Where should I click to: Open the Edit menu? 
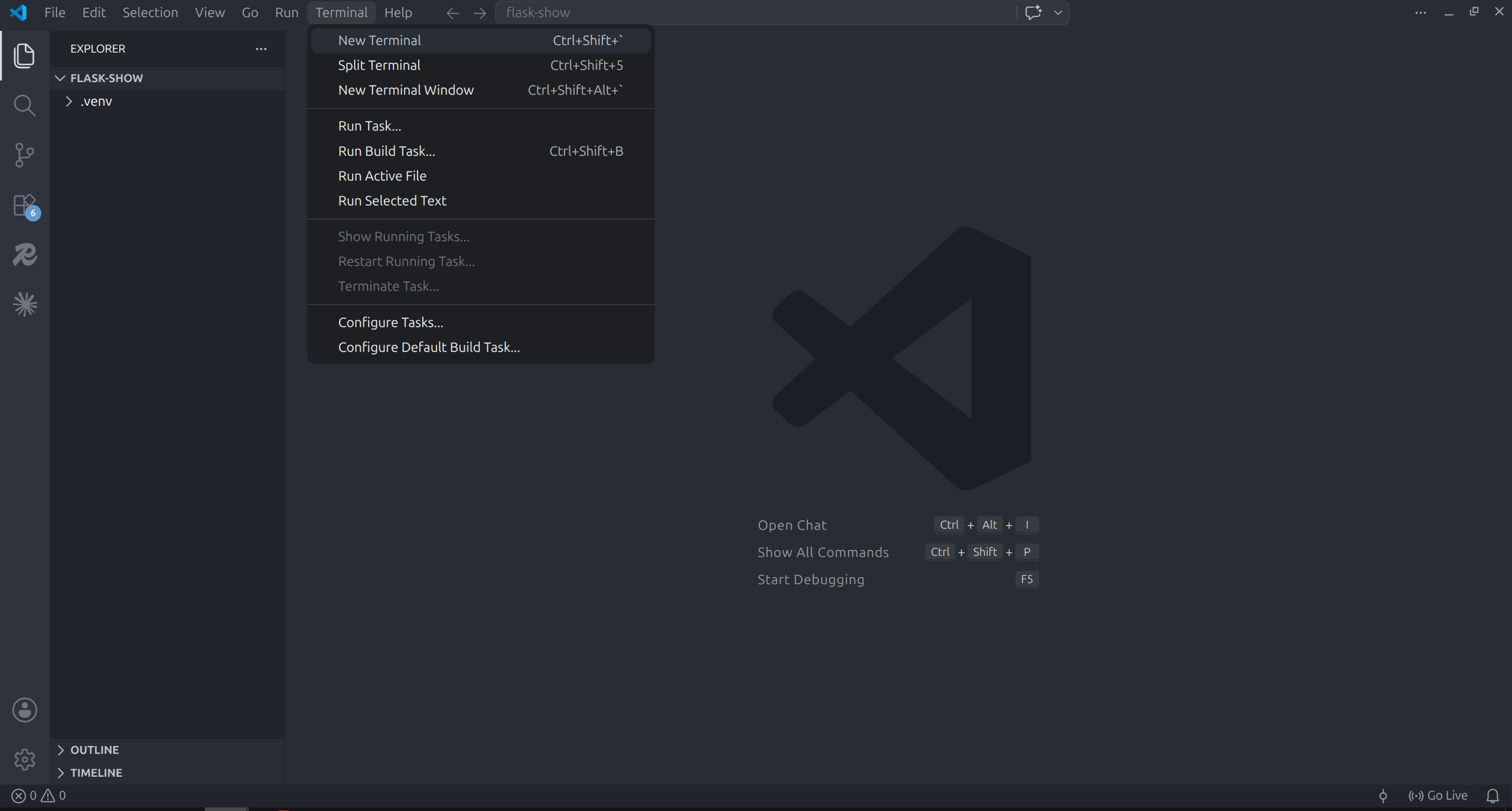click(x=94, y=12)
